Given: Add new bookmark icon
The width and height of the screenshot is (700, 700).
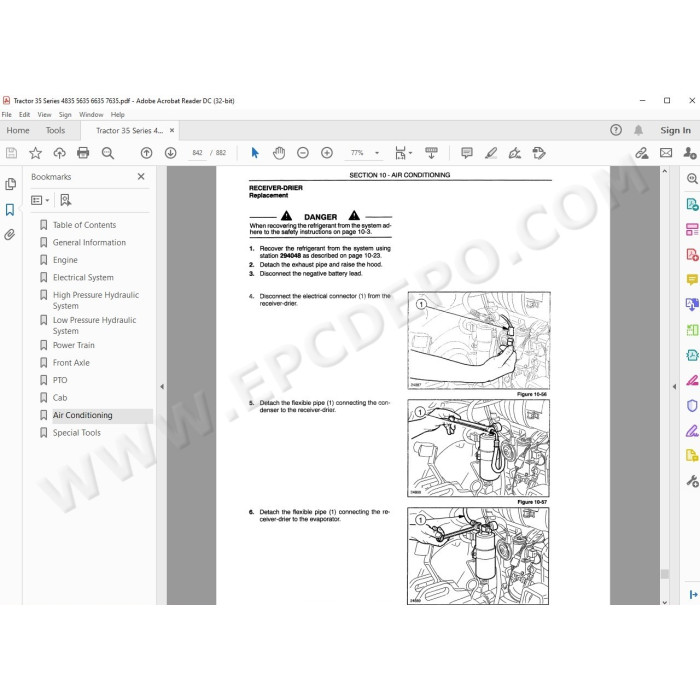Looking at the screenshot, I should tap(66, 200).
